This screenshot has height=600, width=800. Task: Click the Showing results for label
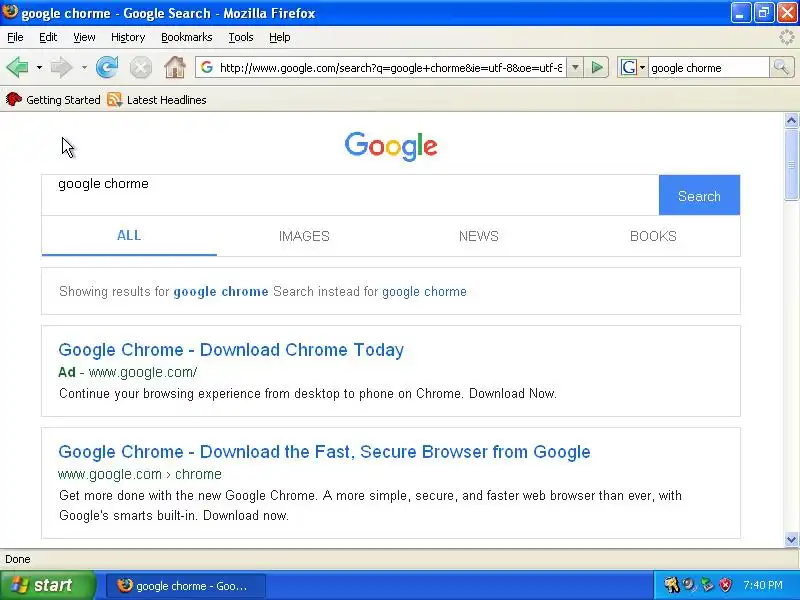click(x=114, y=291)
